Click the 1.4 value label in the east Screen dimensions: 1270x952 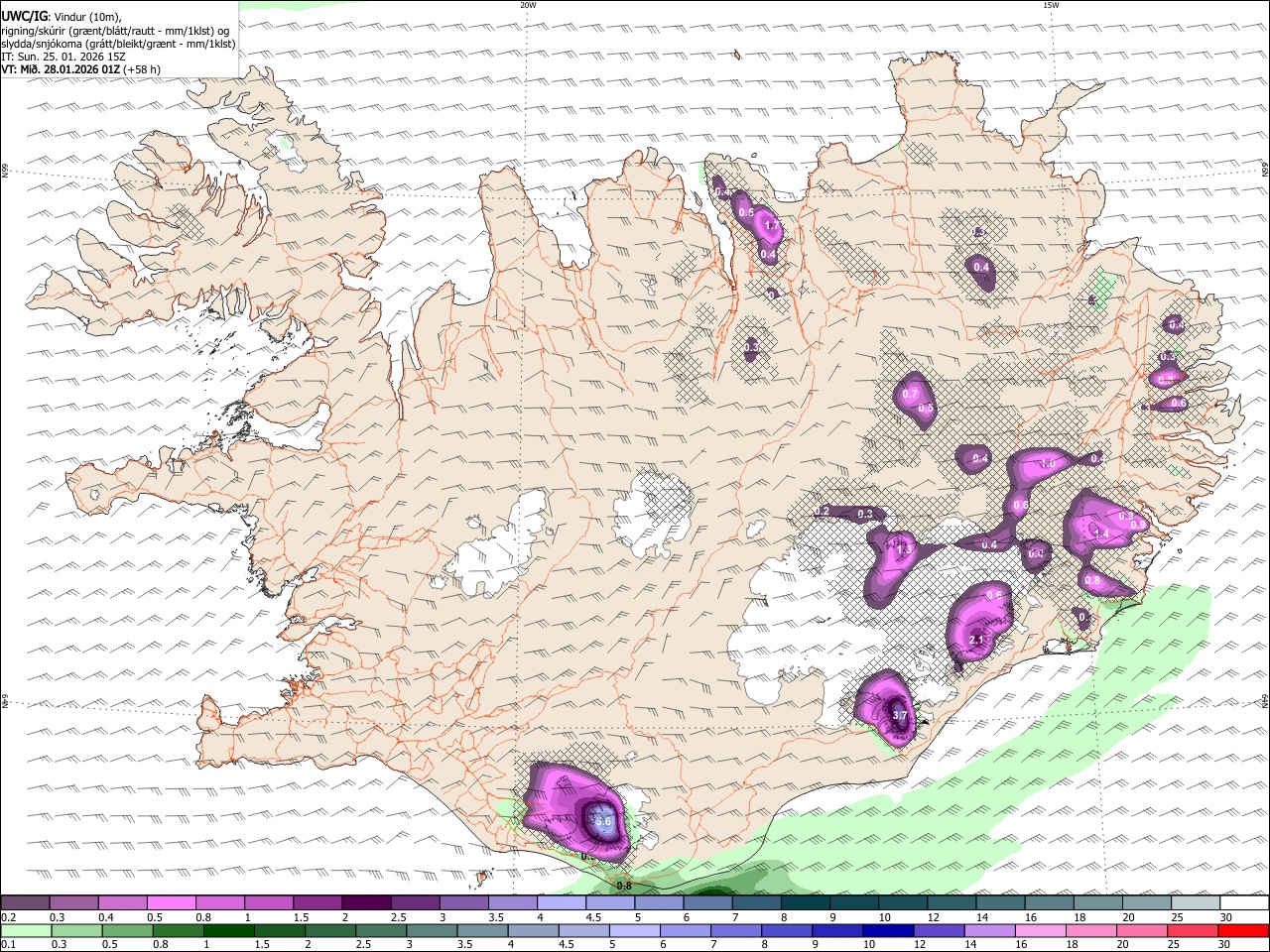(x=1100, y=534)
